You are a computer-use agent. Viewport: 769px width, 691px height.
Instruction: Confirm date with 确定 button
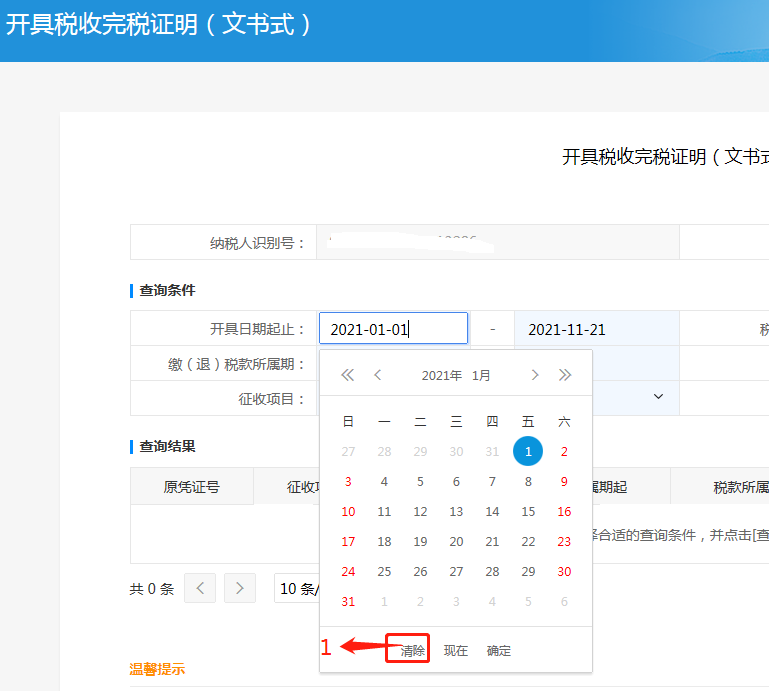[x=499, y=650]
